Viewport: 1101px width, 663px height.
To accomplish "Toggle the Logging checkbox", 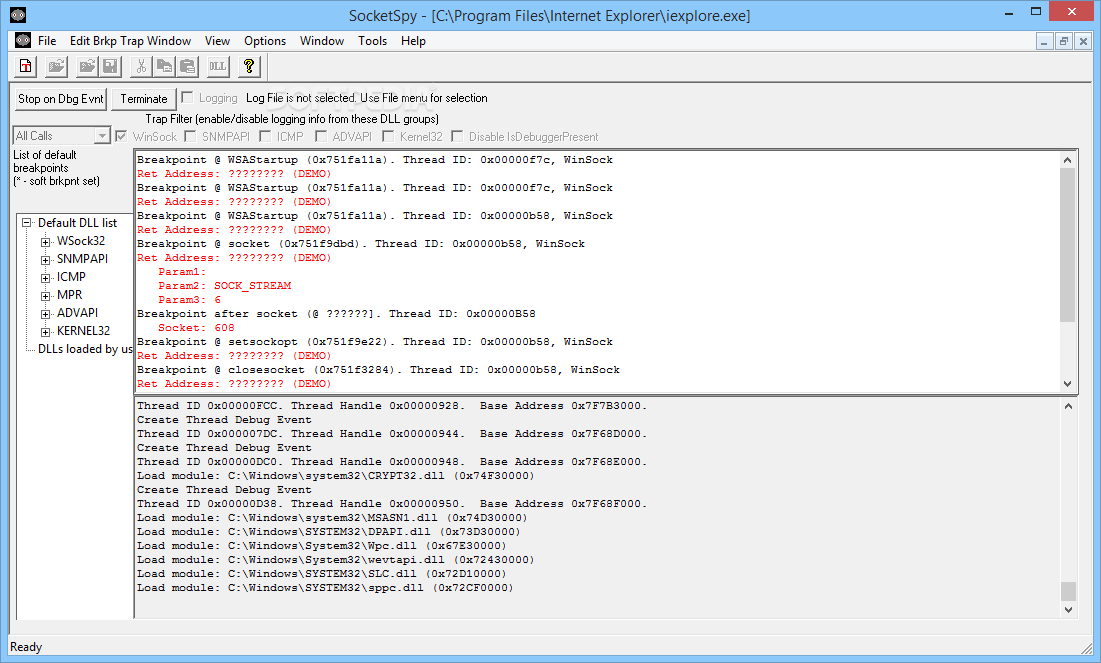I will click(187, 98).
